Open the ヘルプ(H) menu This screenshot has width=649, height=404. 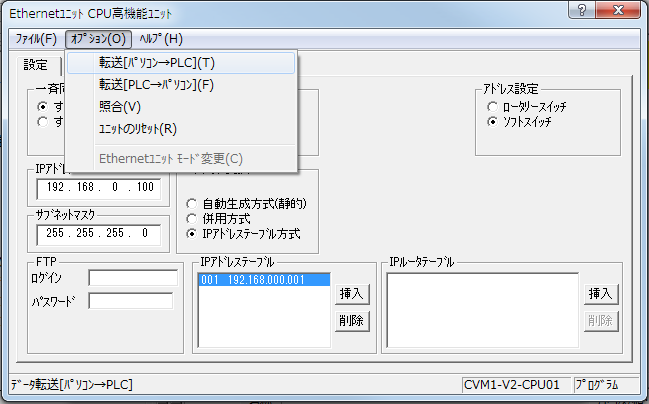(161, 39)
